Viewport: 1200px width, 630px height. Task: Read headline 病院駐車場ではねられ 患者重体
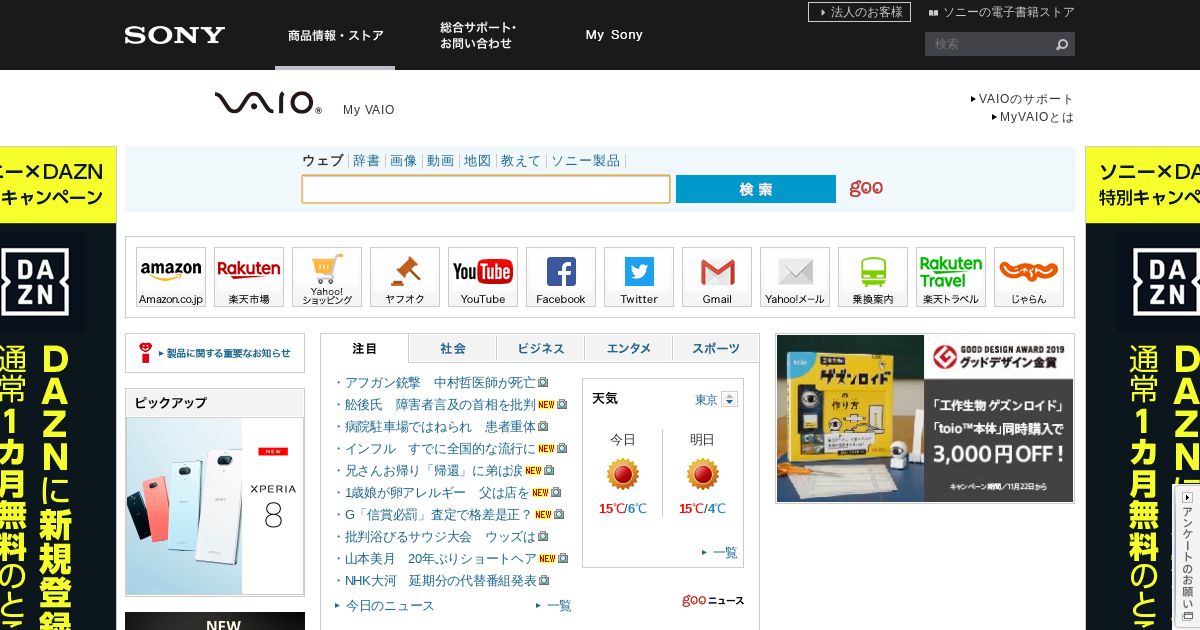(x=440, y=426)
